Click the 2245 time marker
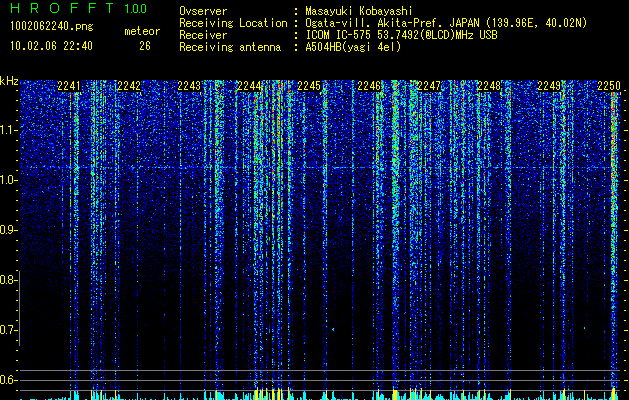The image size is (629, 400). pyautogui.click(x=309, y=86)
